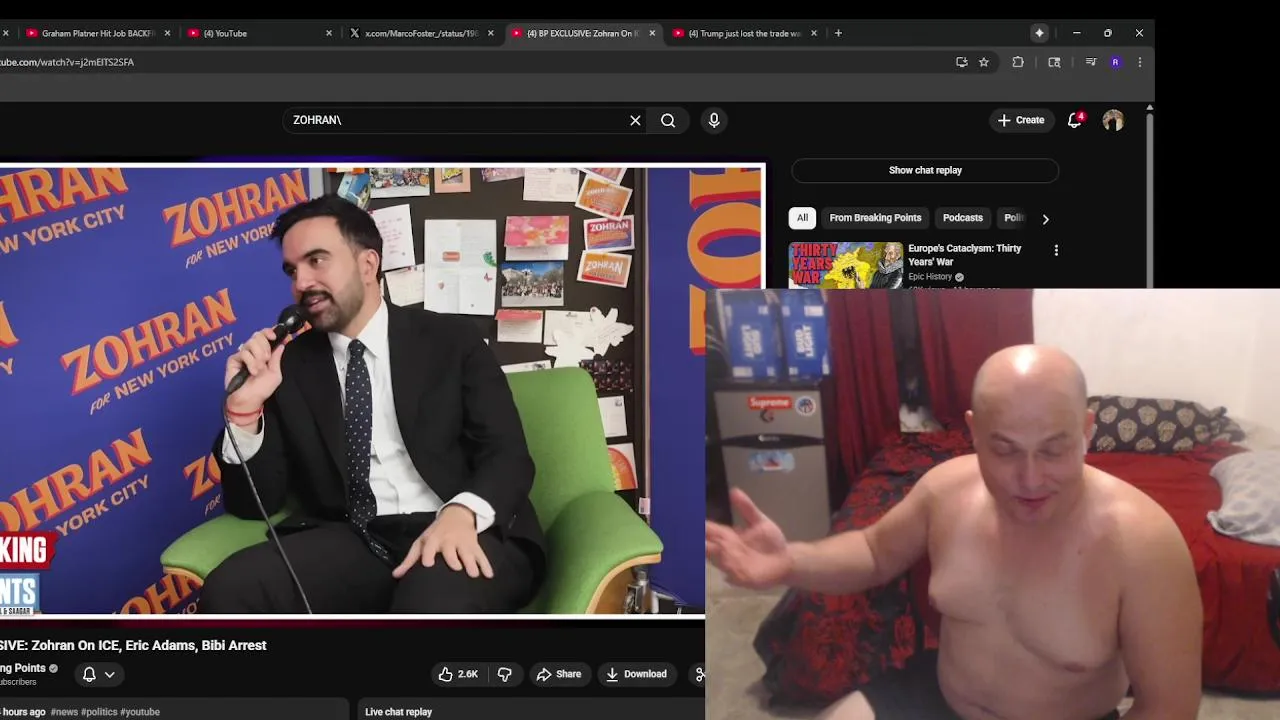Click the #youtube hashtag link

[x=140, y=712]
